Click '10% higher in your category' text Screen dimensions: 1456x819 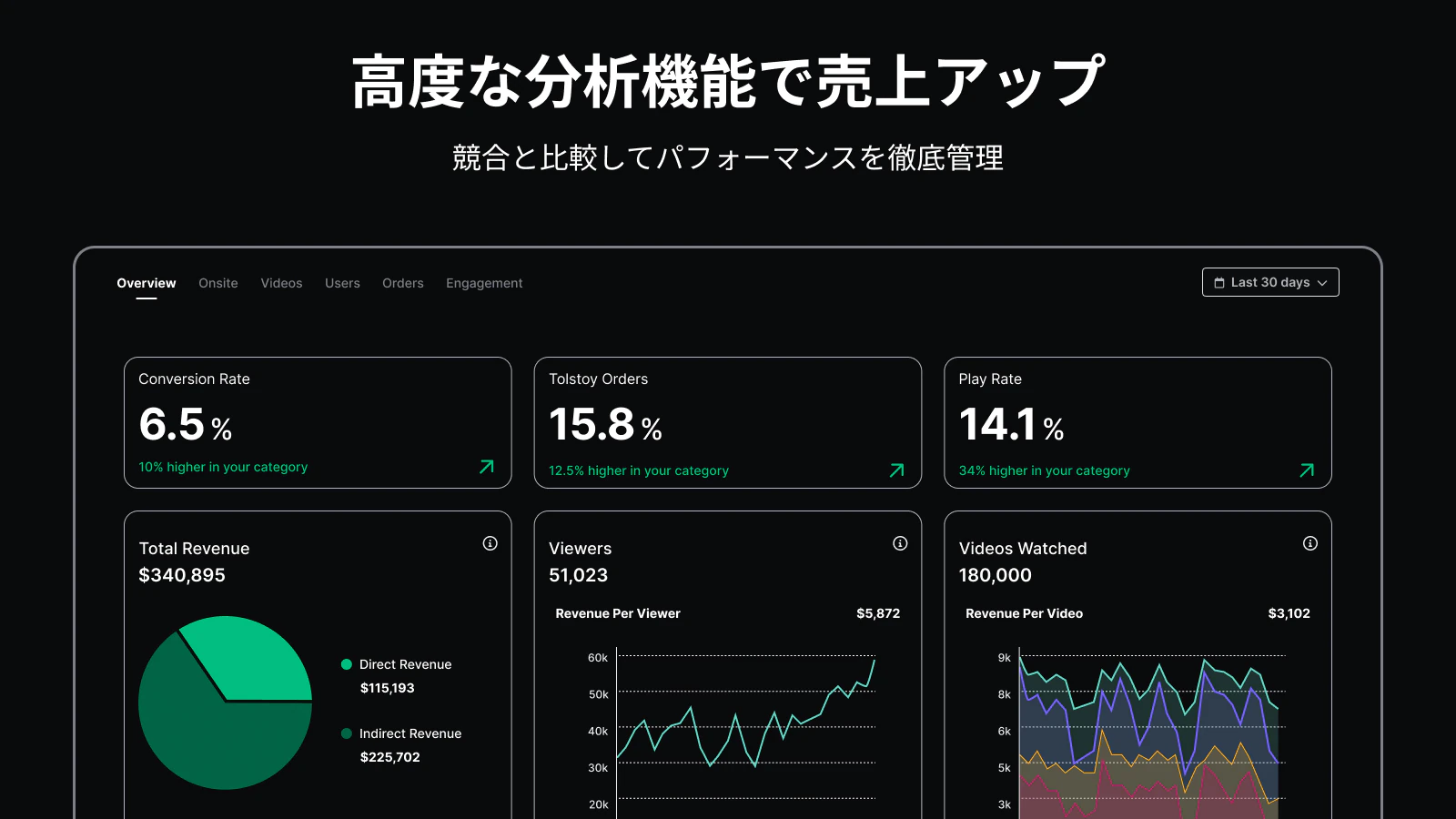pyautogui.click(x=223, y=467)
